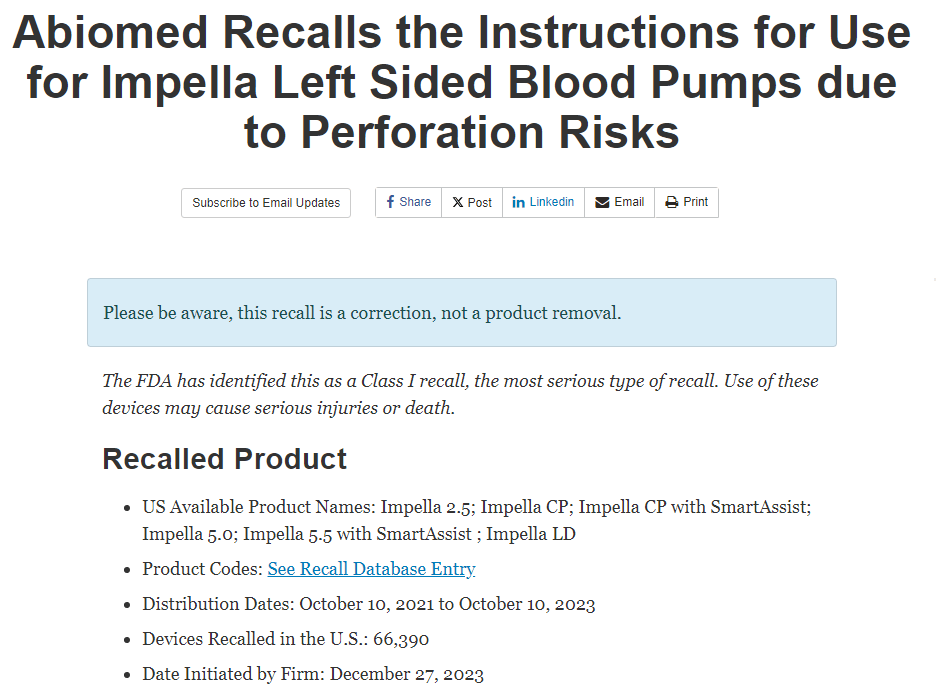Click the US Available Product Names item
This screenshot has width=936, height=687.
pos(476,520)
